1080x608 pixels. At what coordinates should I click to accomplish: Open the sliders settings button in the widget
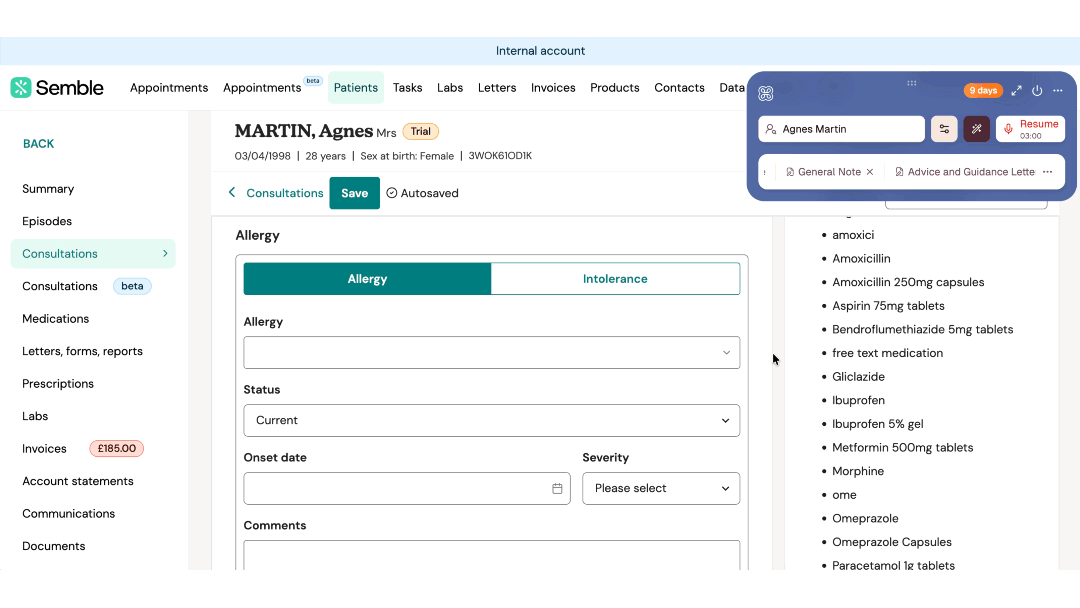point(944,129)
